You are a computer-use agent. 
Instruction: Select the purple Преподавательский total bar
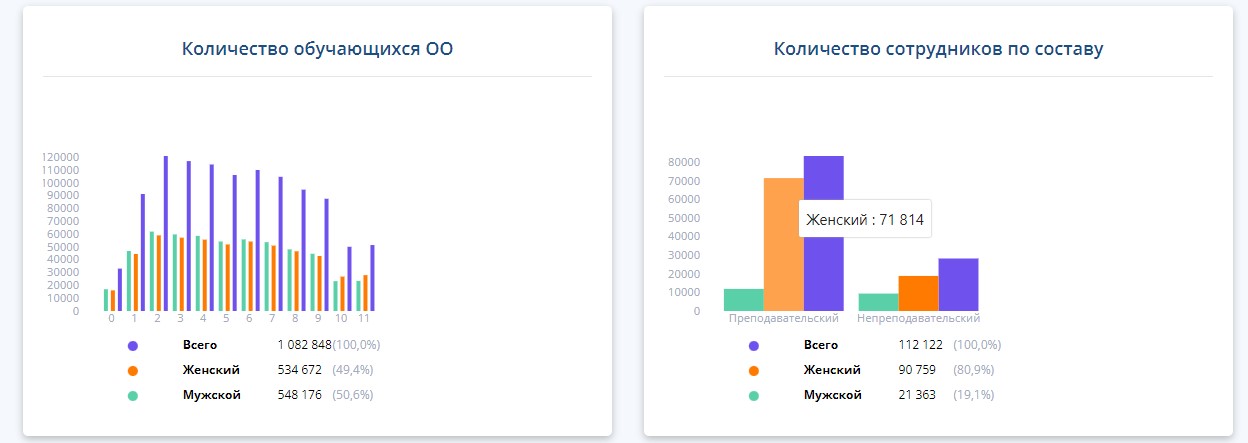pos(823,270)
